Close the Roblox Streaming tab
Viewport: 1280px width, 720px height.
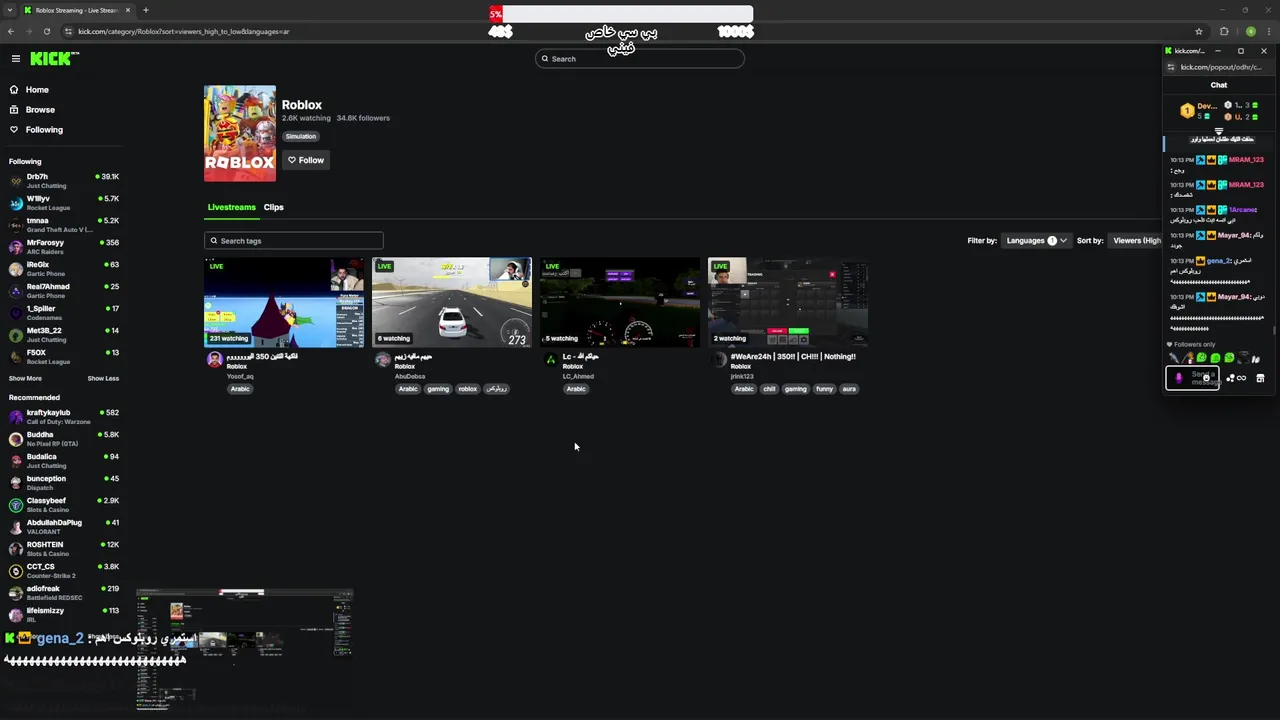(128, 10)
